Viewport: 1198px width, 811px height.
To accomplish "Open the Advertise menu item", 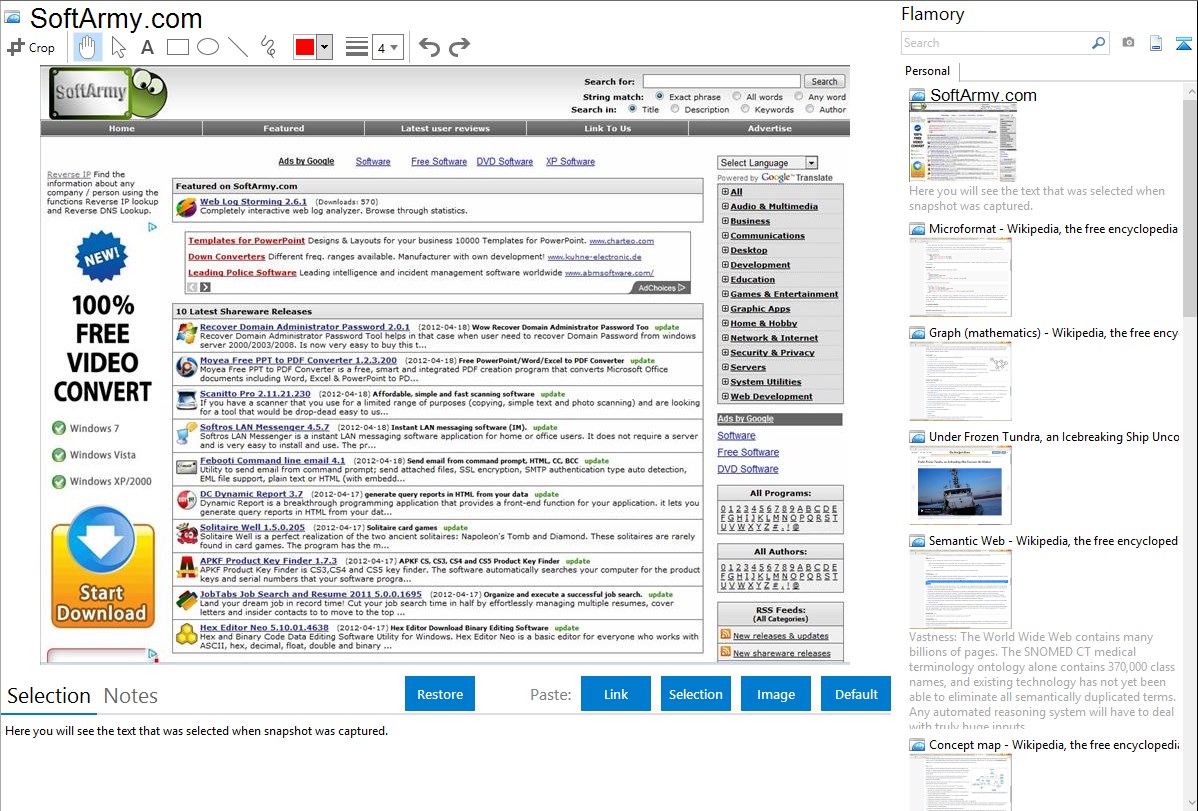I will [769, 128].
